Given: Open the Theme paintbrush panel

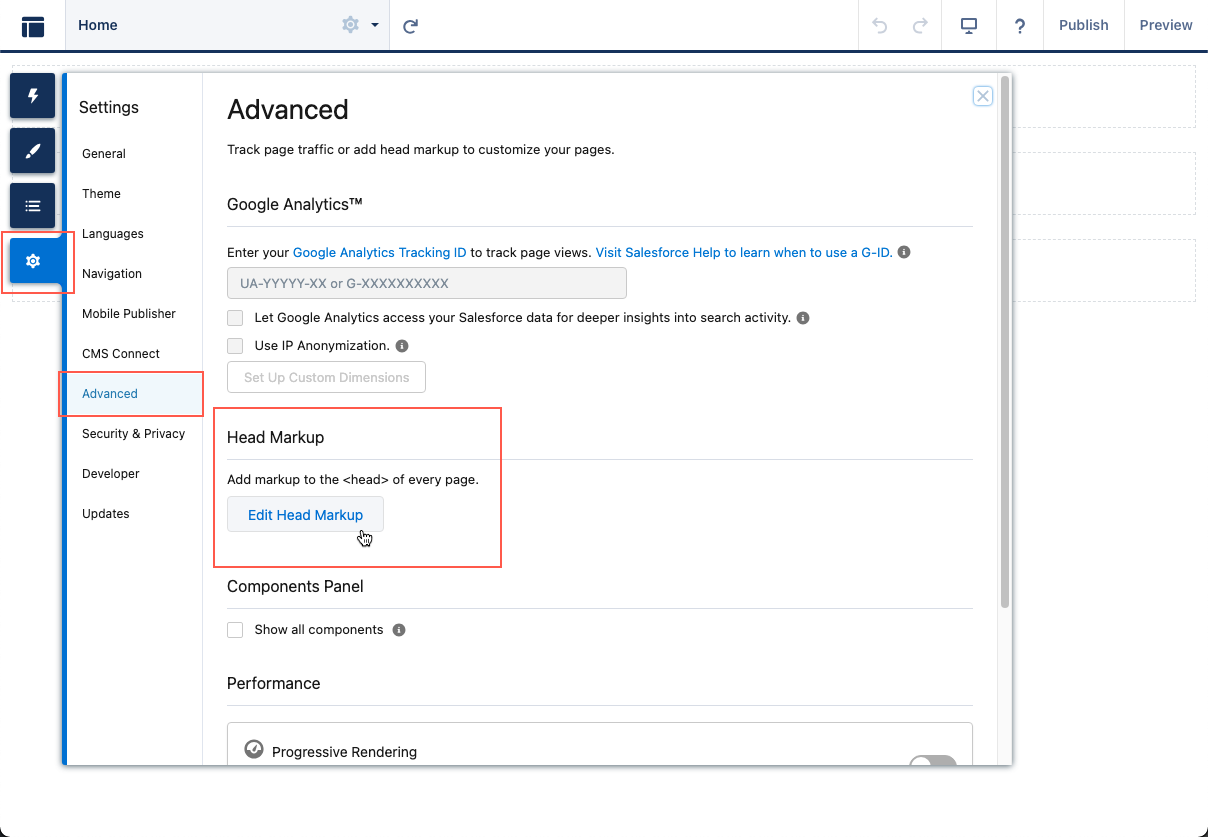Looking at the screenshot, I should pos(33,151).
